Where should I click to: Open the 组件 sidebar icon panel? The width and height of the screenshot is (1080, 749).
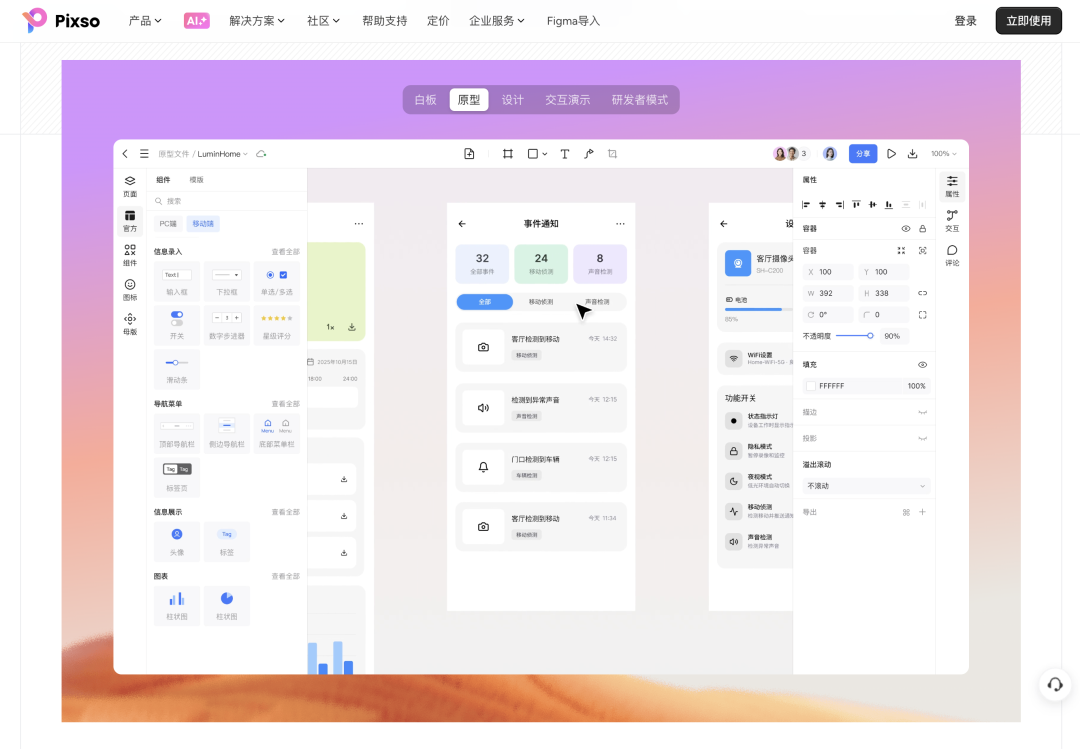pyautogui.click(x=129, y=255)
